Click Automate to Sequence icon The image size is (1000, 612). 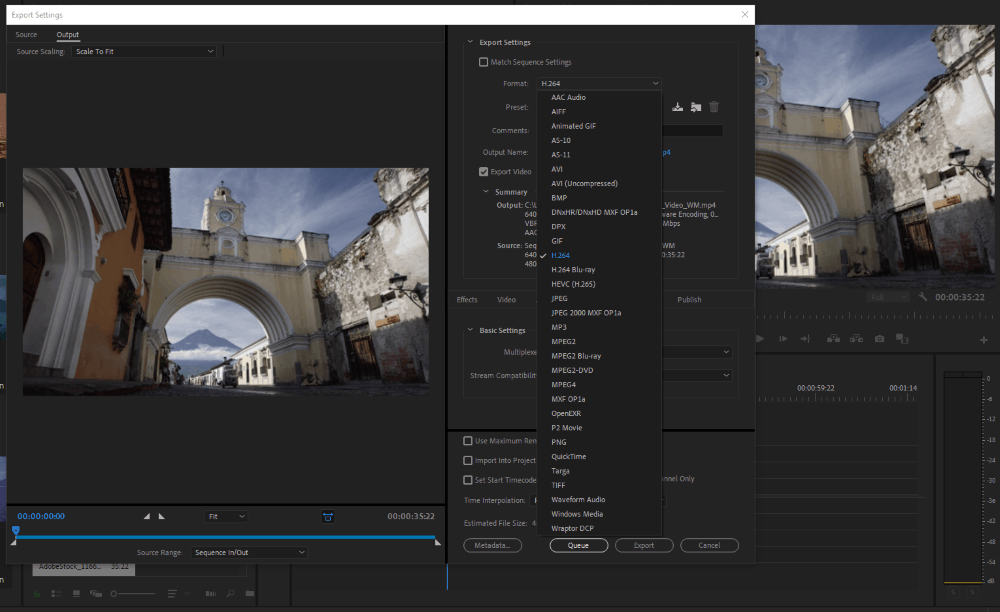[x=210, y=594]
